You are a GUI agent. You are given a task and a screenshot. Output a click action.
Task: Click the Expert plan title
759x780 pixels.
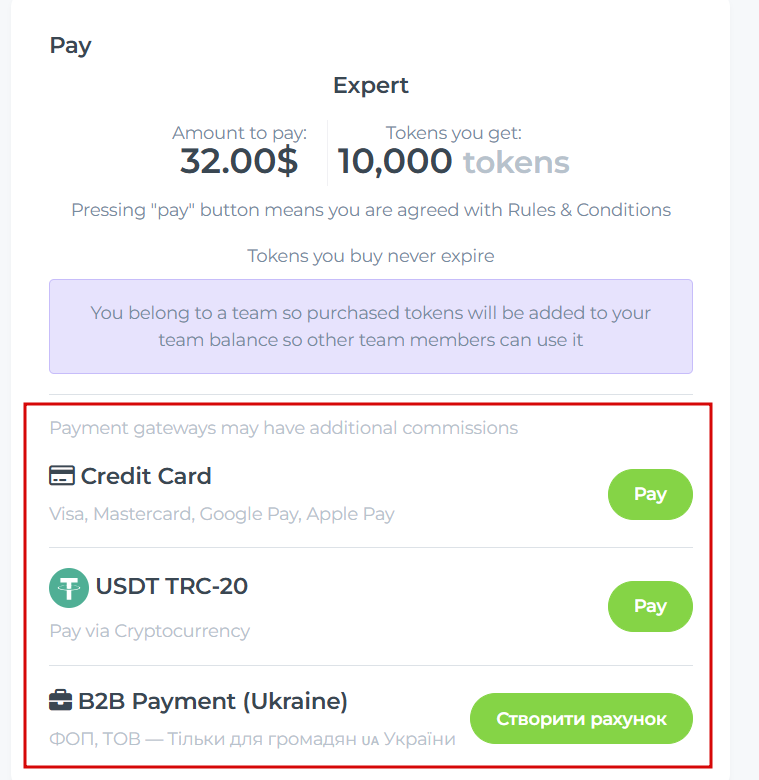click(371, 86)
